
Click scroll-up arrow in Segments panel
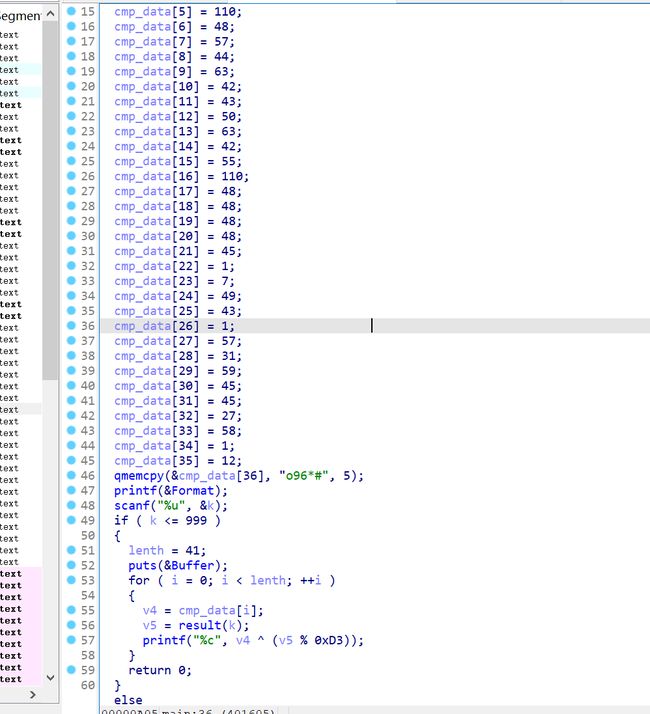[51, 14]
